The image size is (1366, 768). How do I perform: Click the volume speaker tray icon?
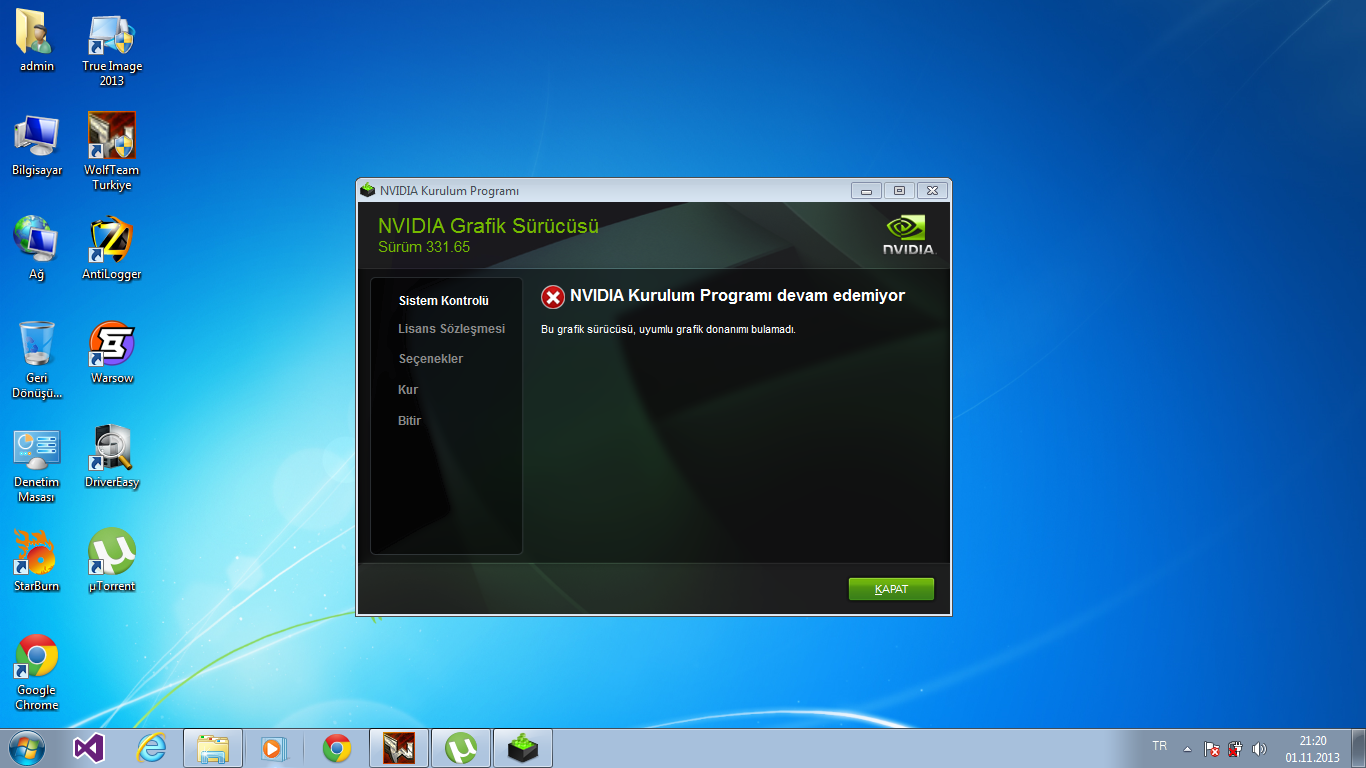coord(1259,748)
